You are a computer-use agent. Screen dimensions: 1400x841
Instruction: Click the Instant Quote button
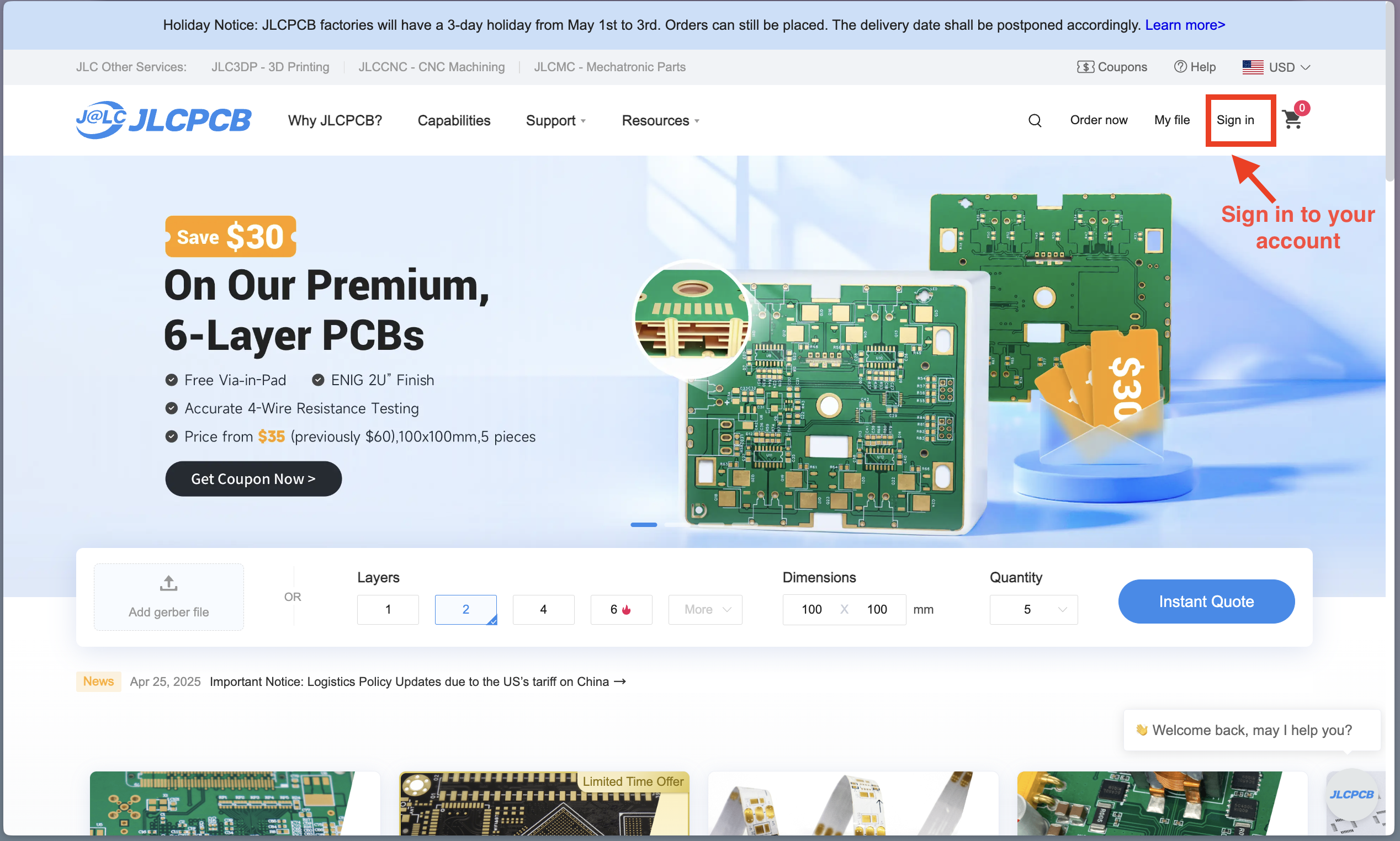pyautogui.click(x=1206, y=602)
